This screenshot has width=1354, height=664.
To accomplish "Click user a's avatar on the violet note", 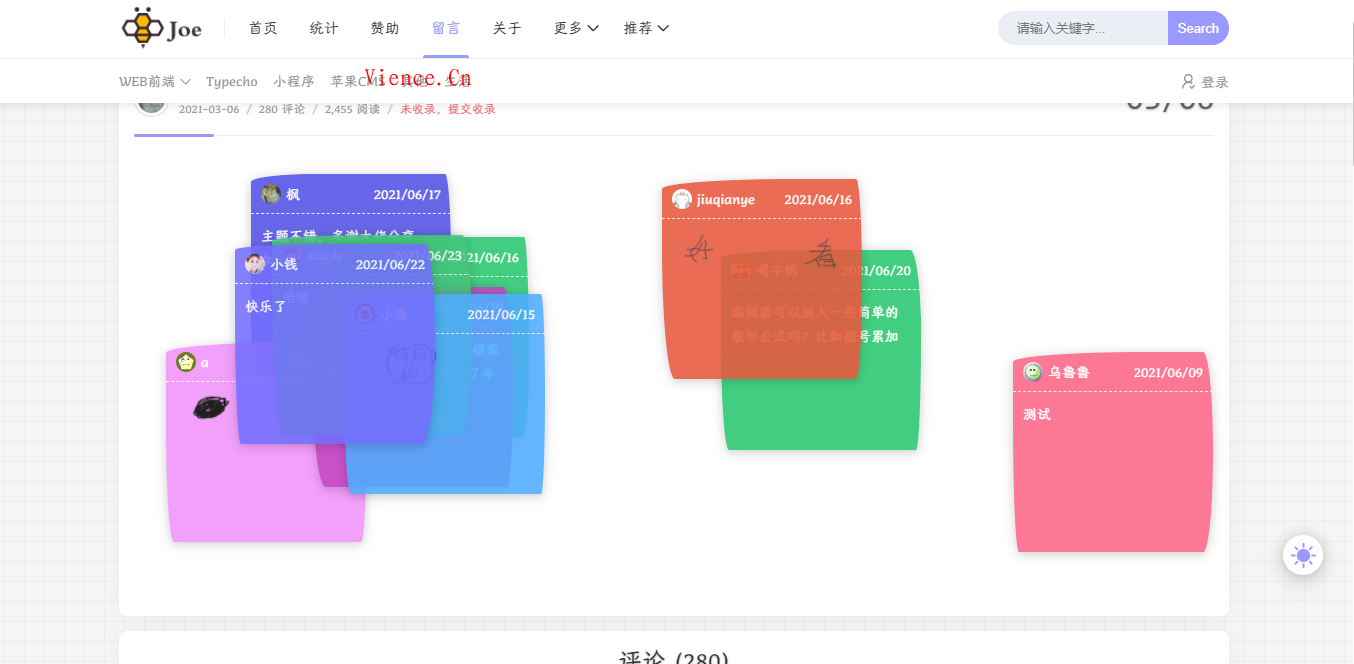I will pos(185,362).
